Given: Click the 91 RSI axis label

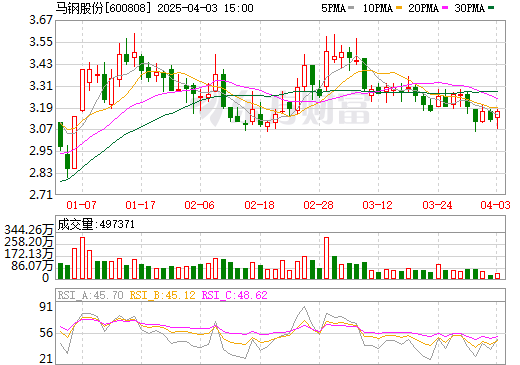Looking at the screenshot, I should [46, 307].
